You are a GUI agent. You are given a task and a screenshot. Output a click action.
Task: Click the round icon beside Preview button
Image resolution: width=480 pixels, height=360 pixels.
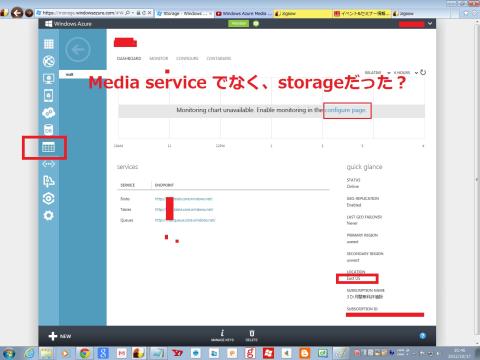(256, 24)
